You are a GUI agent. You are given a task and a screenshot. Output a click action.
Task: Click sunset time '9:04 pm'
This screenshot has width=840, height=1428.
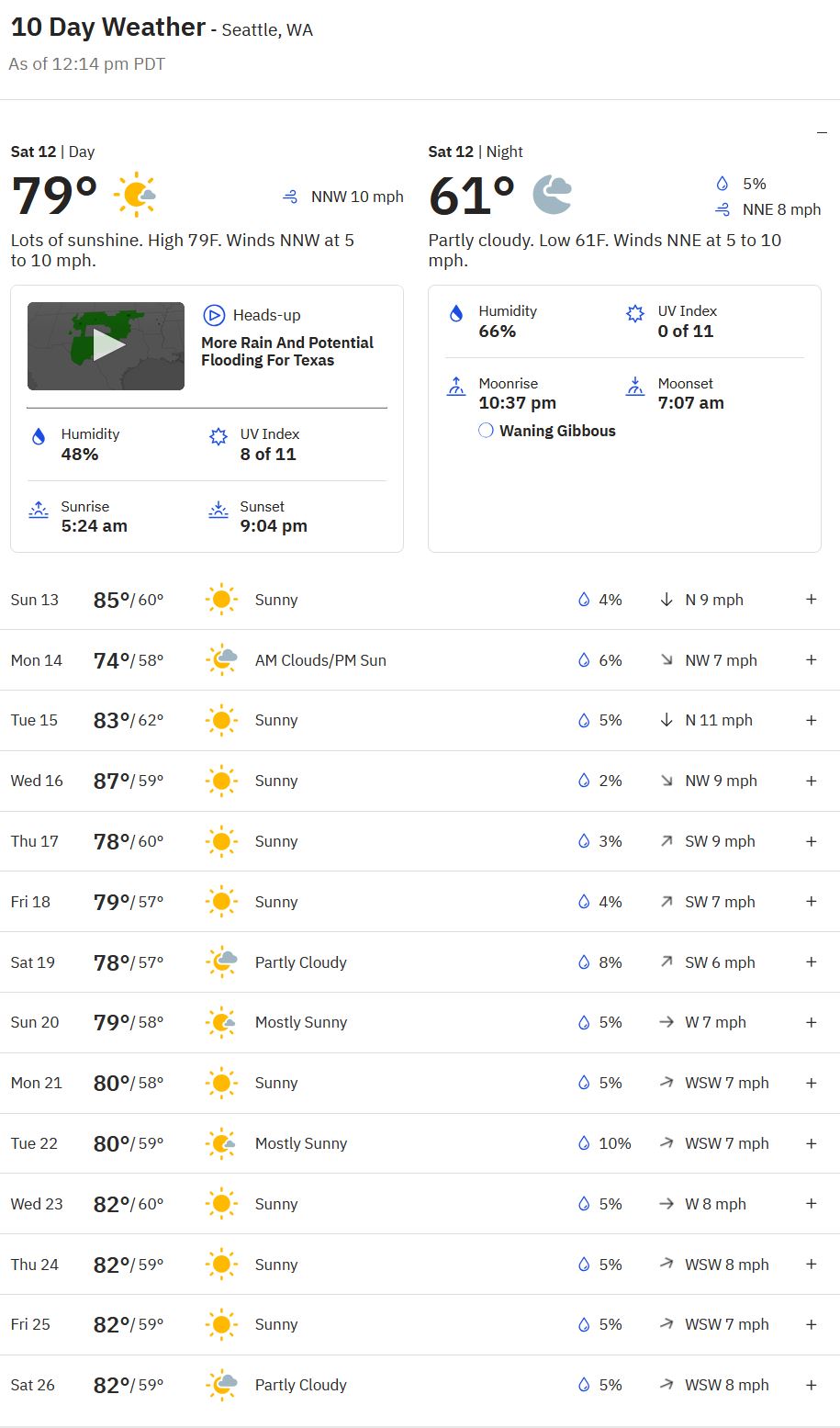[274, 526]
